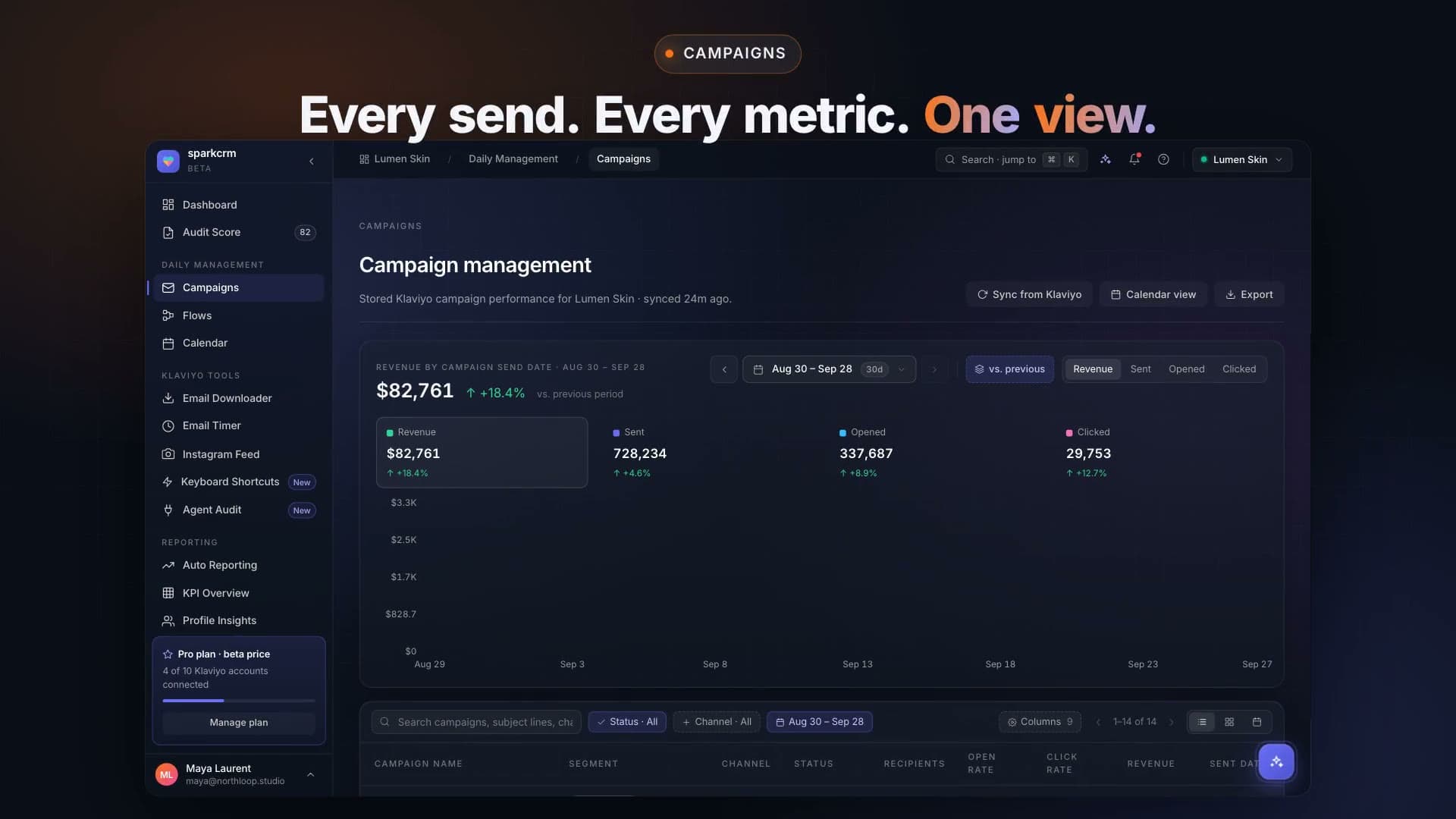Open the AI sparkle icon in top bar
Viewport: 1456px width, 819px height.
(x=1106, y=159)
